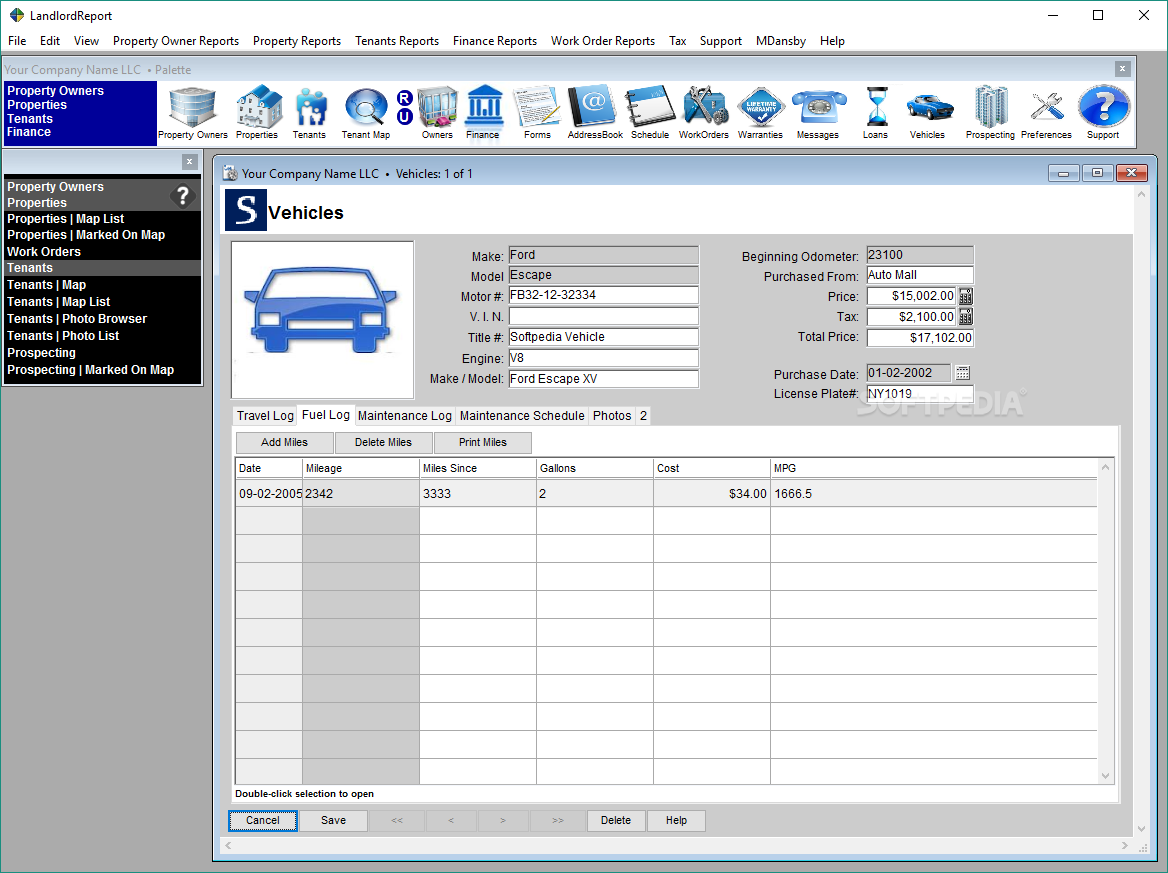Viewport: 1168px width, 873px height.
Task: Open the Loans hourglass icon
Action: click(x=876, y=112)
